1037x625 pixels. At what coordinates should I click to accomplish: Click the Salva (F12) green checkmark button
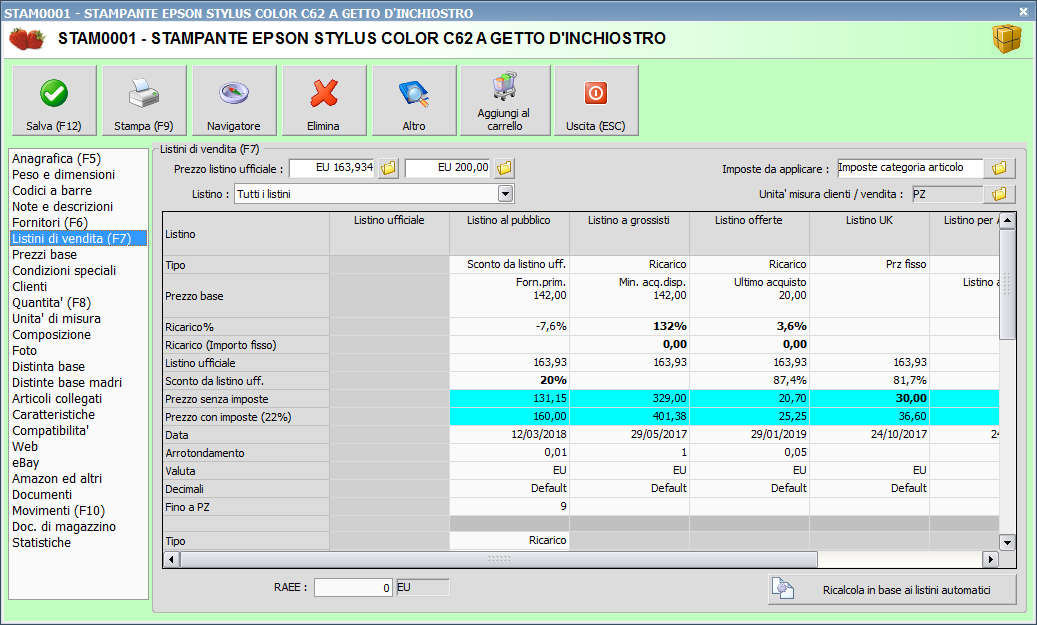coord(54,101)
